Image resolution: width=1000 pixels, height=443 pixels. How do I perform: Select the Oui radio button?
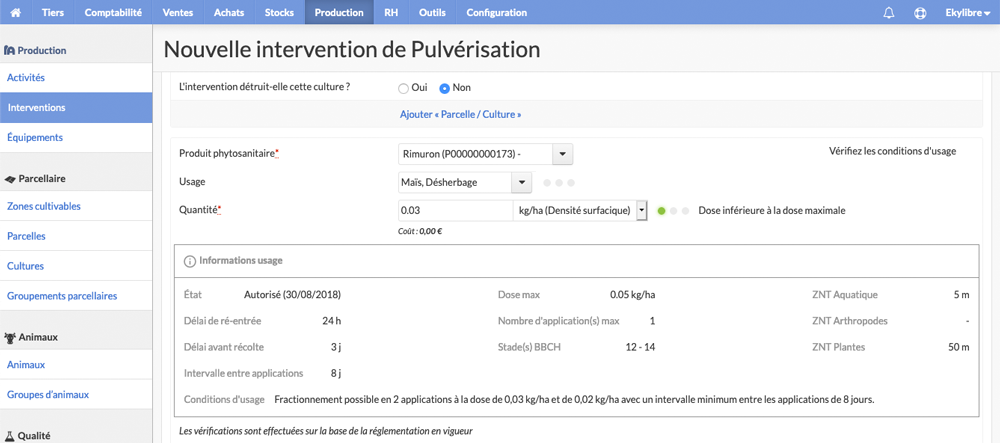403,88
